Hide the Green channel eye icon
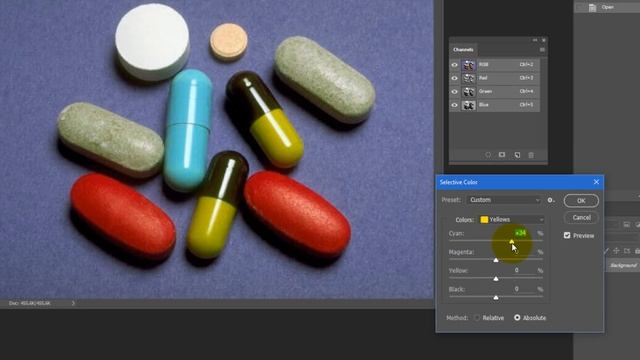Screen dimensions: 640x360 [x=454, y=92]
